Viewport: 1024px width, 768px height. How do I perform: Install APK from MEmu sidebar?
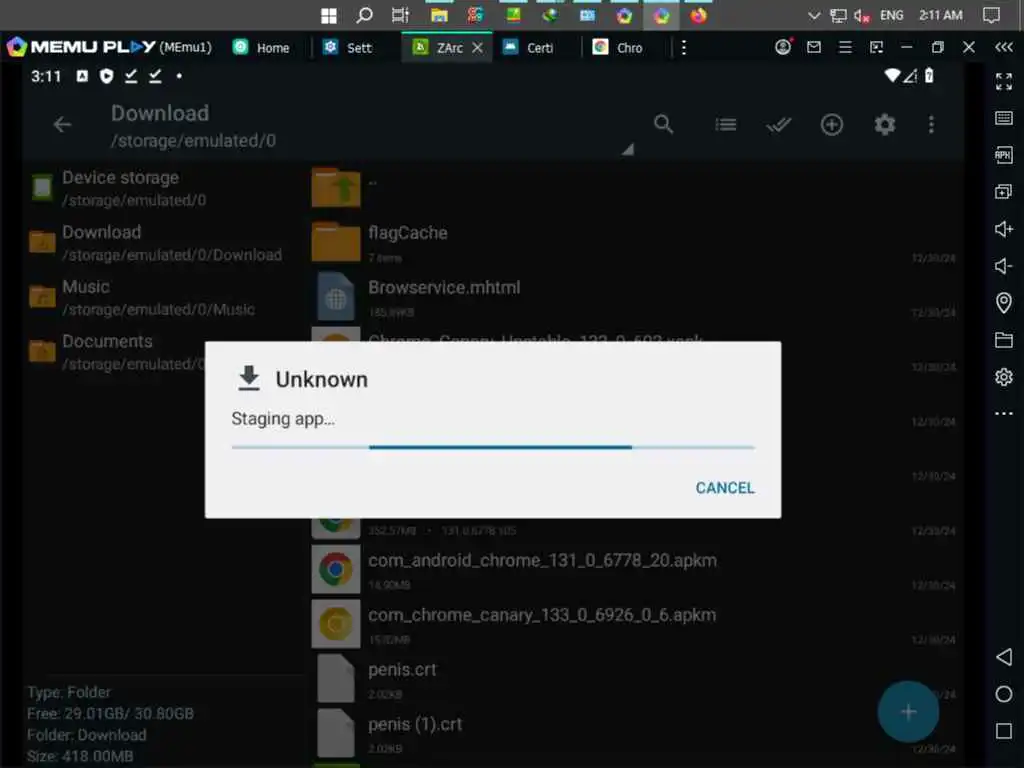(1004, 155)
